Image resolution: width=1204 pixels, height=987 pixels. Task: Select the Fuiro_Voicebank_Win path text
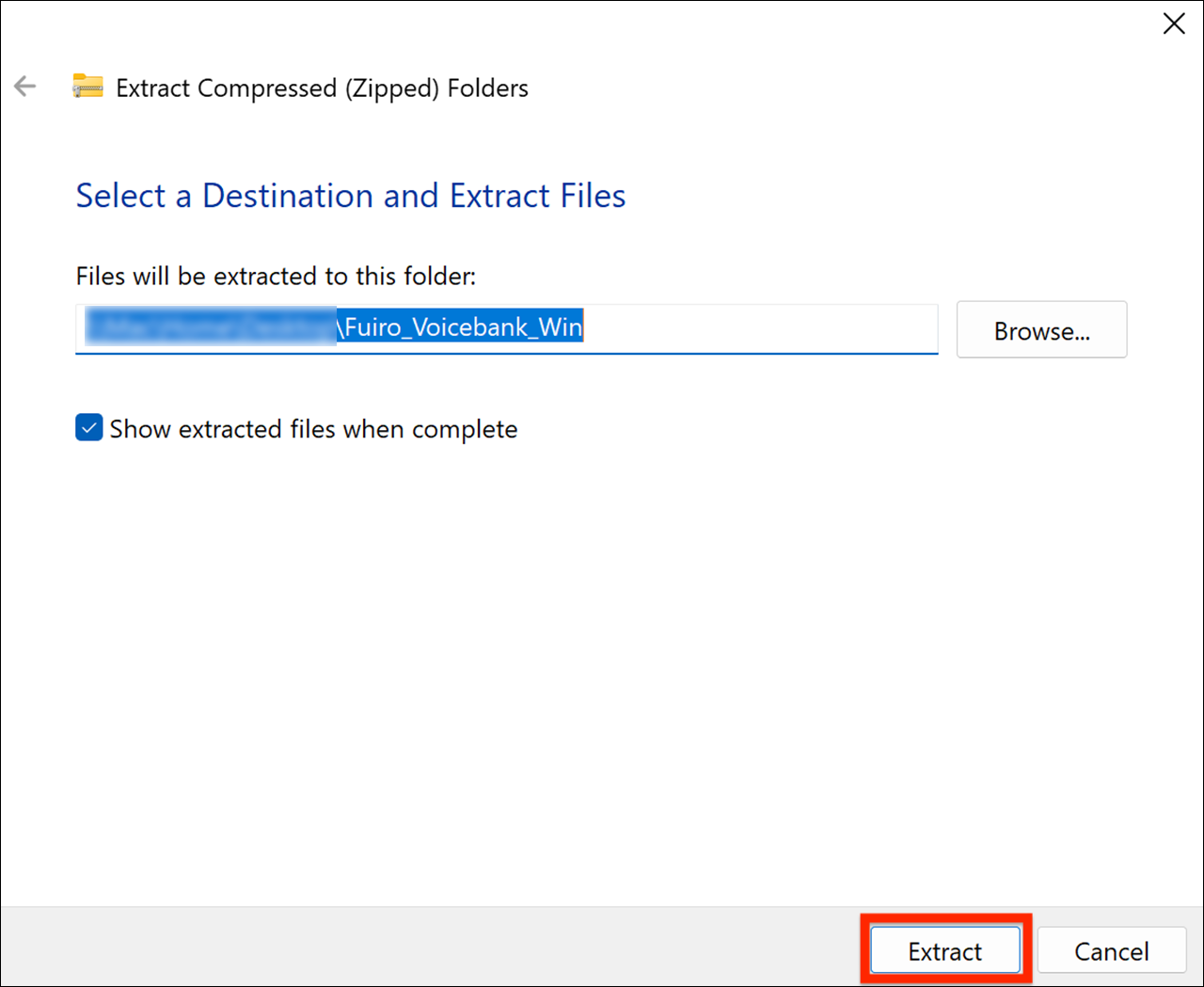pyautogui.click(x=460, y=326)
